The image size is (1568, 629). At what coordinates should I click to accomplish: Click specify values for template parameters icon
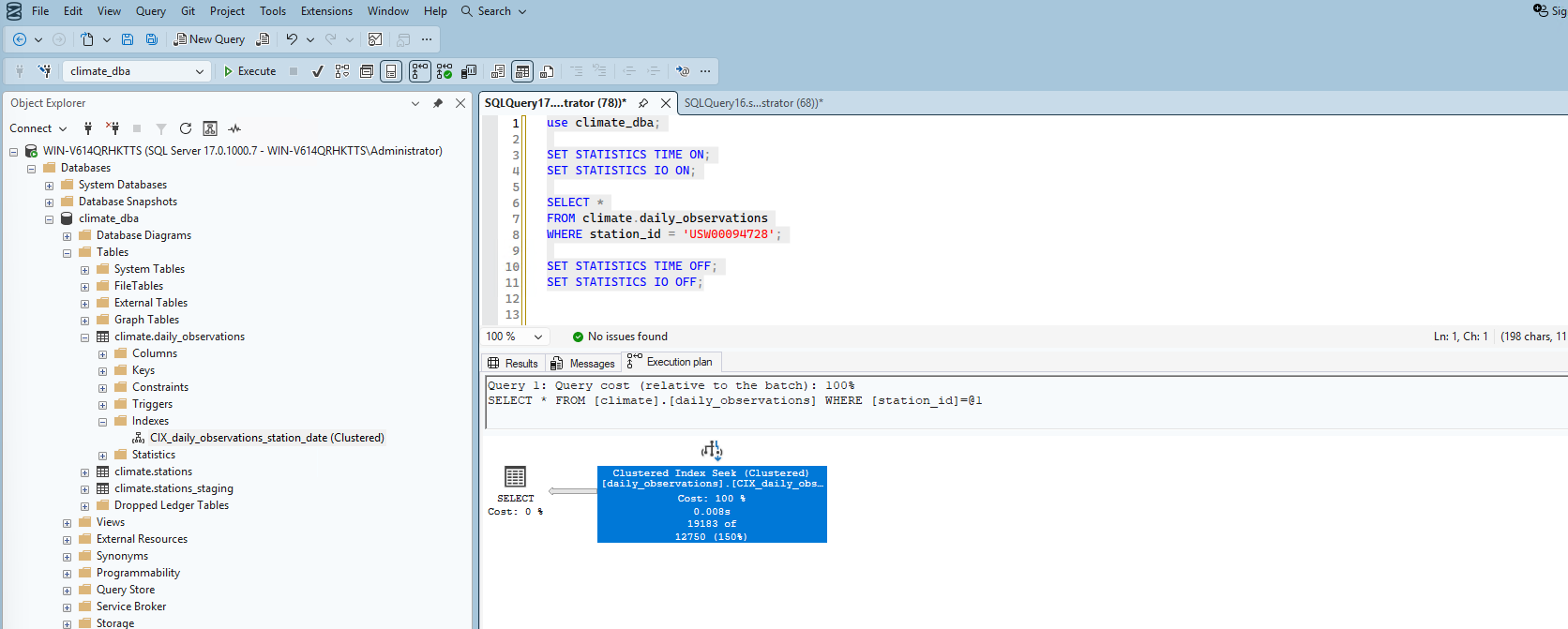click(683, 71)
